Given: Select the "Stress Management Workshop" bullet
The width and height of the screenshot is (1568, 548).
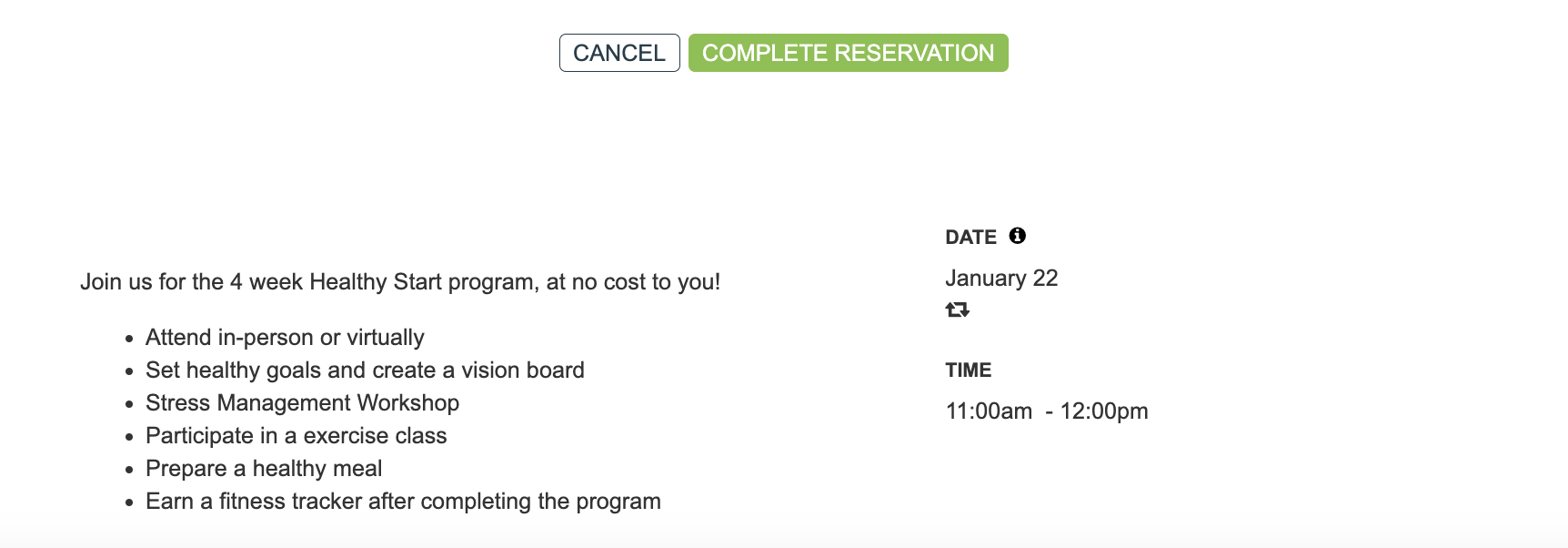Looking at the screenshot, I should [x=302, y=403].
